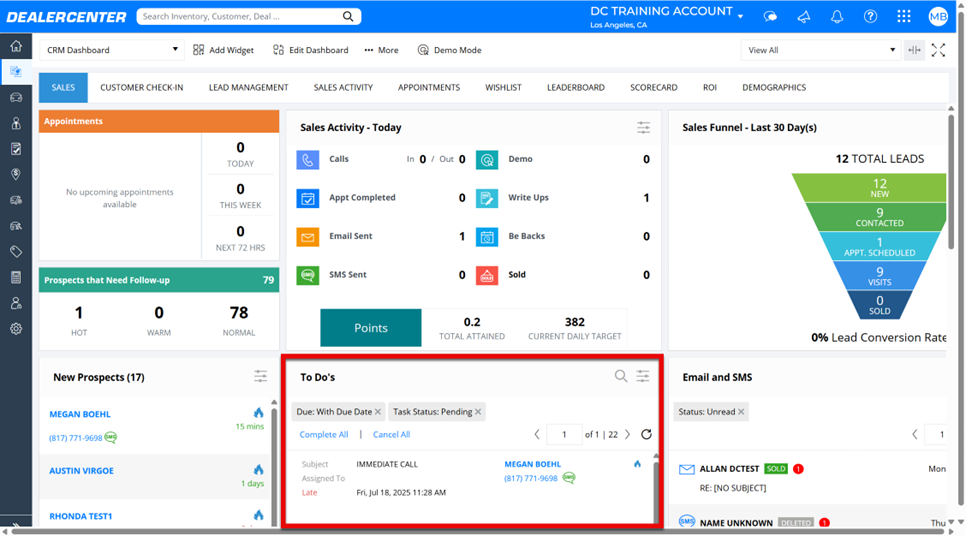Click the notifications bell icon
Image resolution: width=966 pixels, height=536 pixels.
[x=837, y=17]
